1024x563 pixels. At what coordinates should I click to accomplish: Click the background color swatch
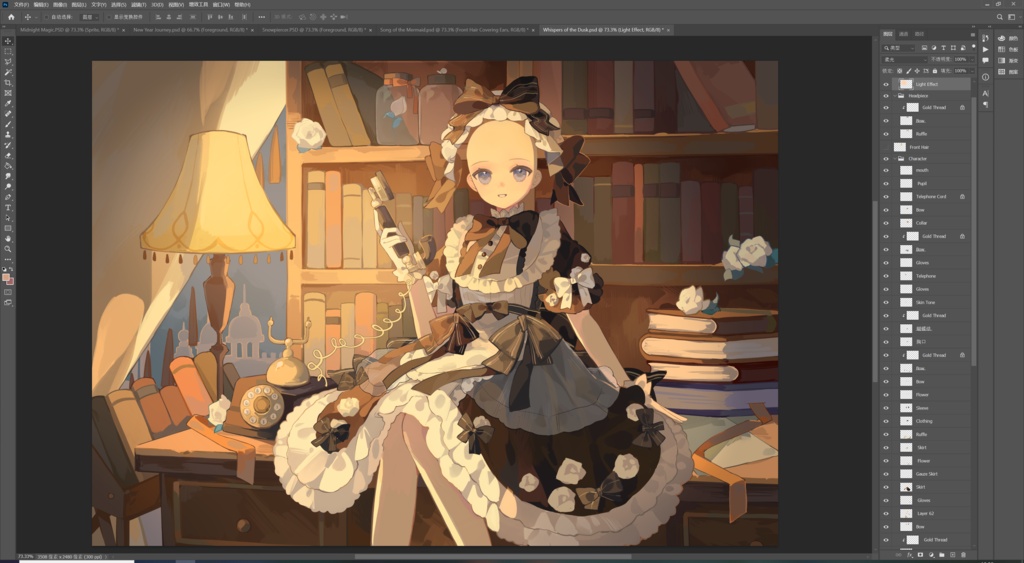(x=10, y=282)
